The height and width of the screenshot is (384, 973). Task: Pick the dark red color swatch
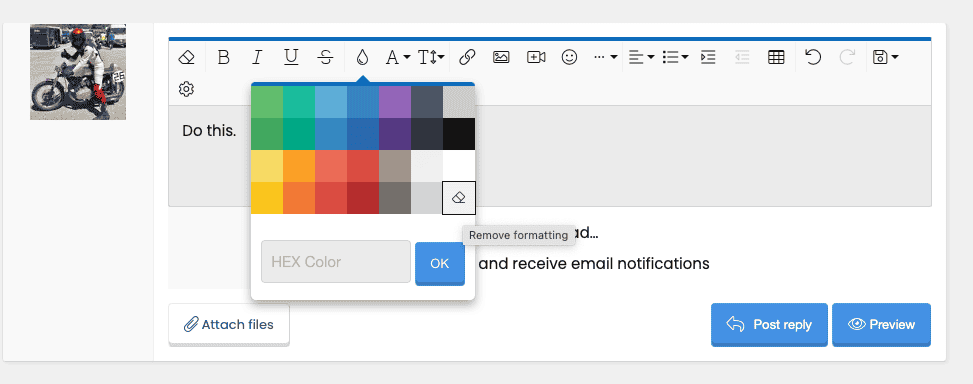363,198
